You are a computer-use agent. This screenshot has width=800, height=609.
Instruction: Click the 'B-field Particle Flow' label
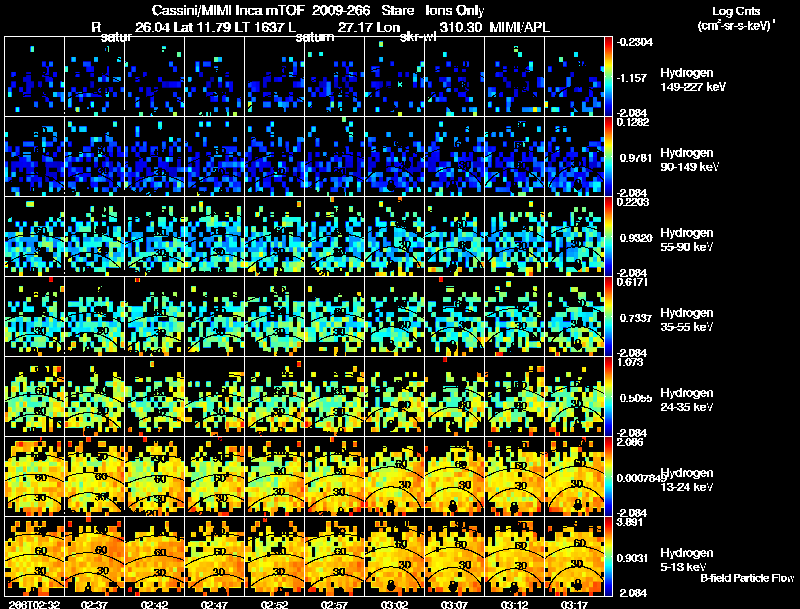tap(747, 578)
